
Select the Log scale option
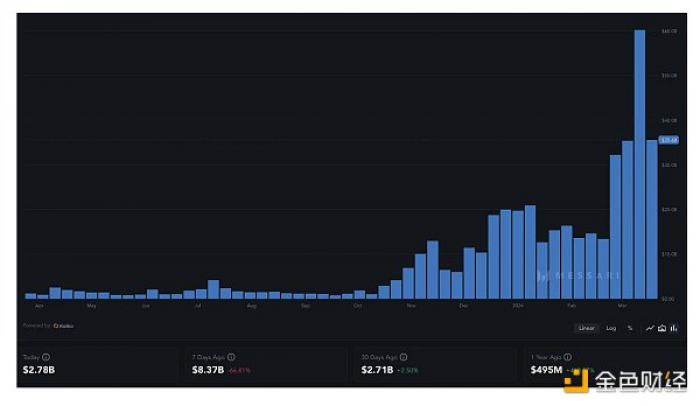click(x=611, y=328)
